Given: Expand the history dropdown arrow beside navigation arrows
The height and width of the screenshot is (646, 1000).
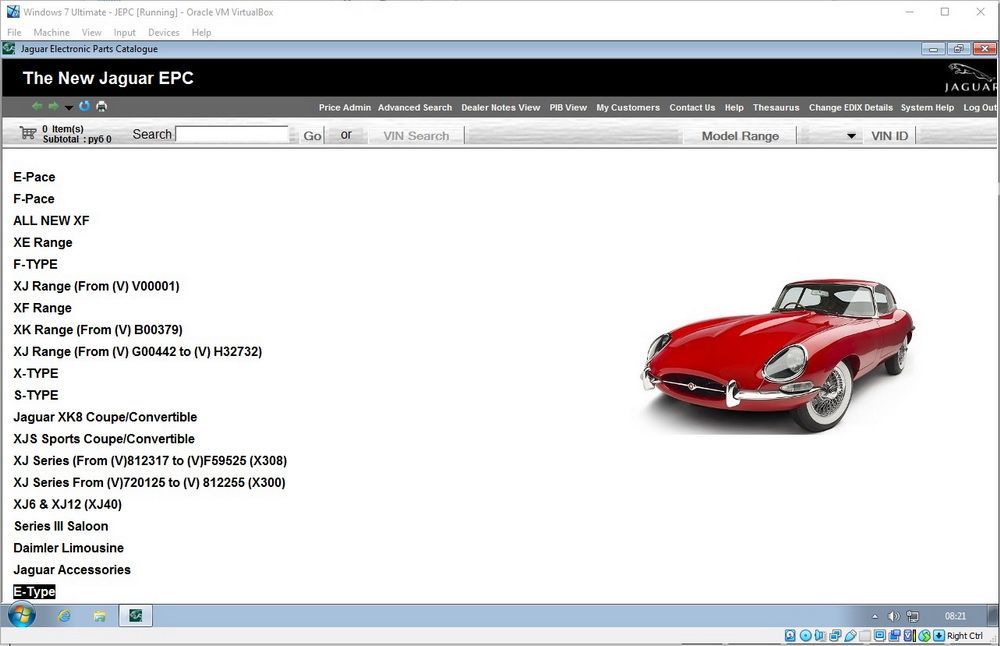Looking at the screenshot, I should [69, 108].
